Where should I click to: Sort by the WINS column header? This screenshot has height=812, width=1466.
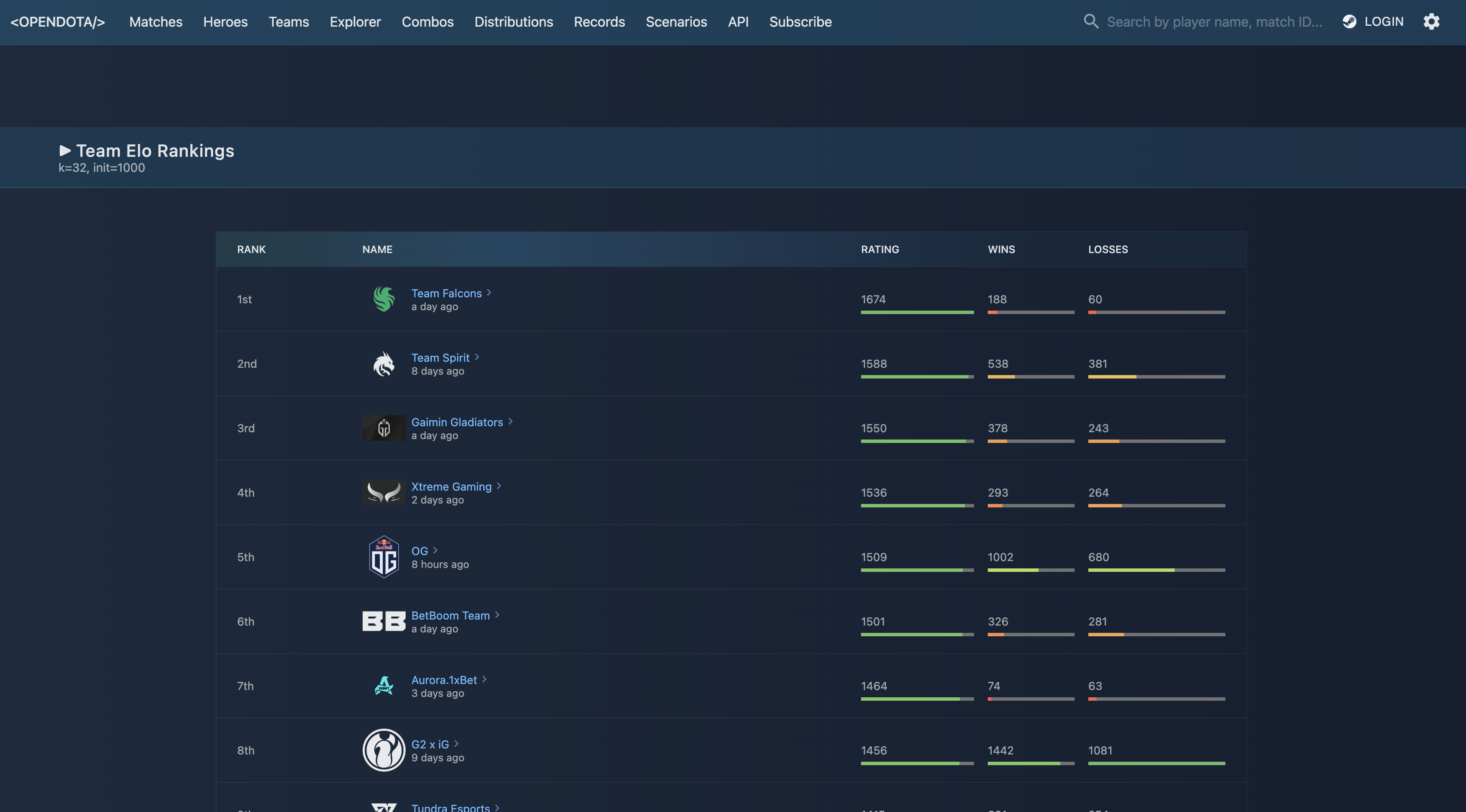tap(1001, 249)
